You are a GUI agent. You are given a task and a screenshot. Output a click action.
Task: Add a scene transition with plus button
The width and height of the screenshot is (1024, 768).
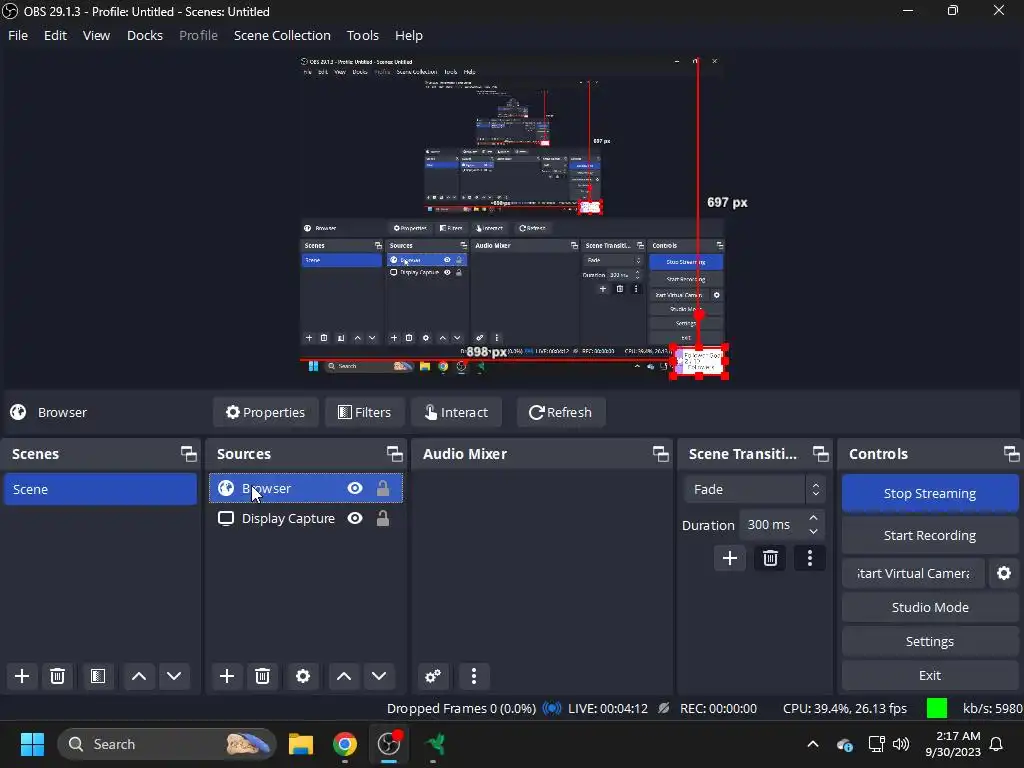click(729, 558)
